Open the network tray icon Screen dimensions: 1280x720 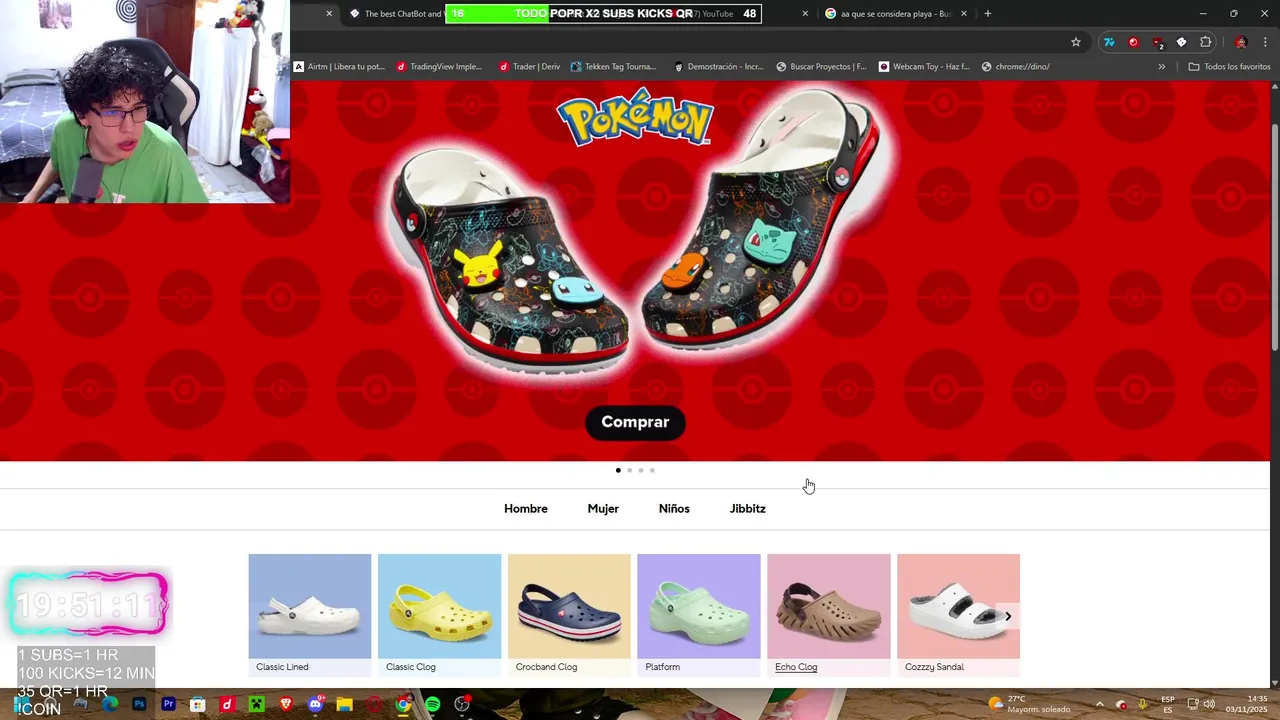pos(1192,704)
